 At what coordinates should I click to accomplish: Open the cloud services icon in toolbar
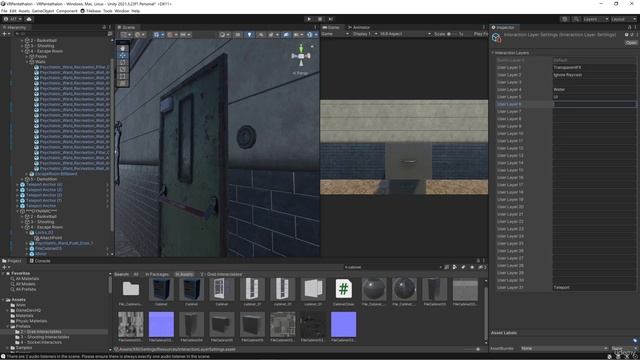[x=29, y=19]
